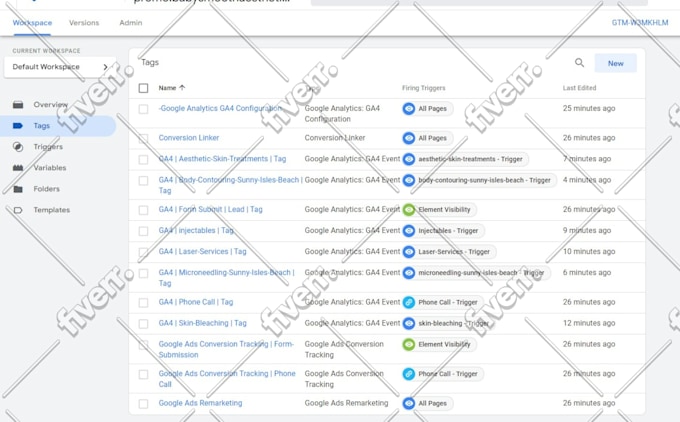680x422 pixels.
Task: Open Variables in the sidebar menu
Action: pos(50,168)
